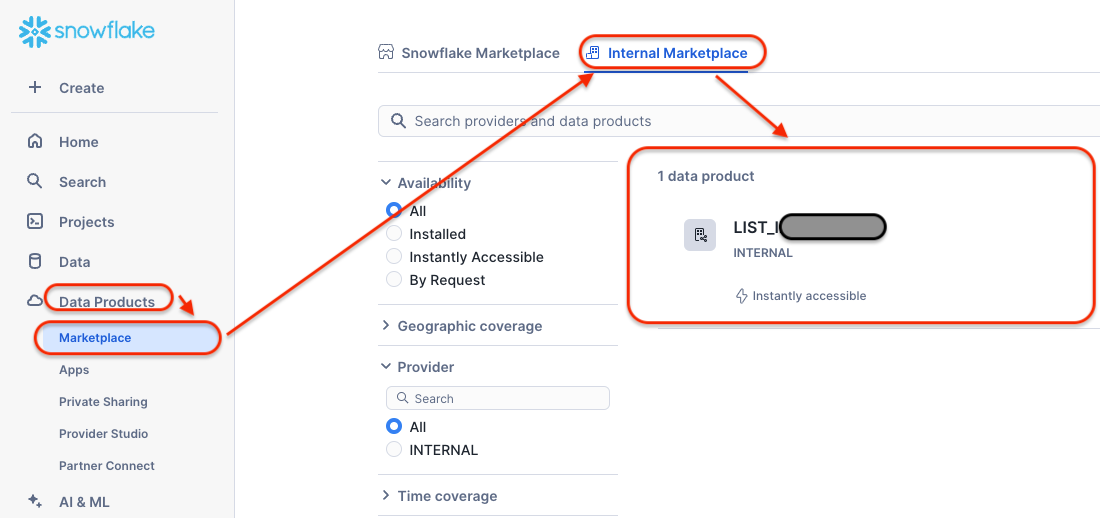Click the 'Instantly accessible' label text

coord(810,296)
